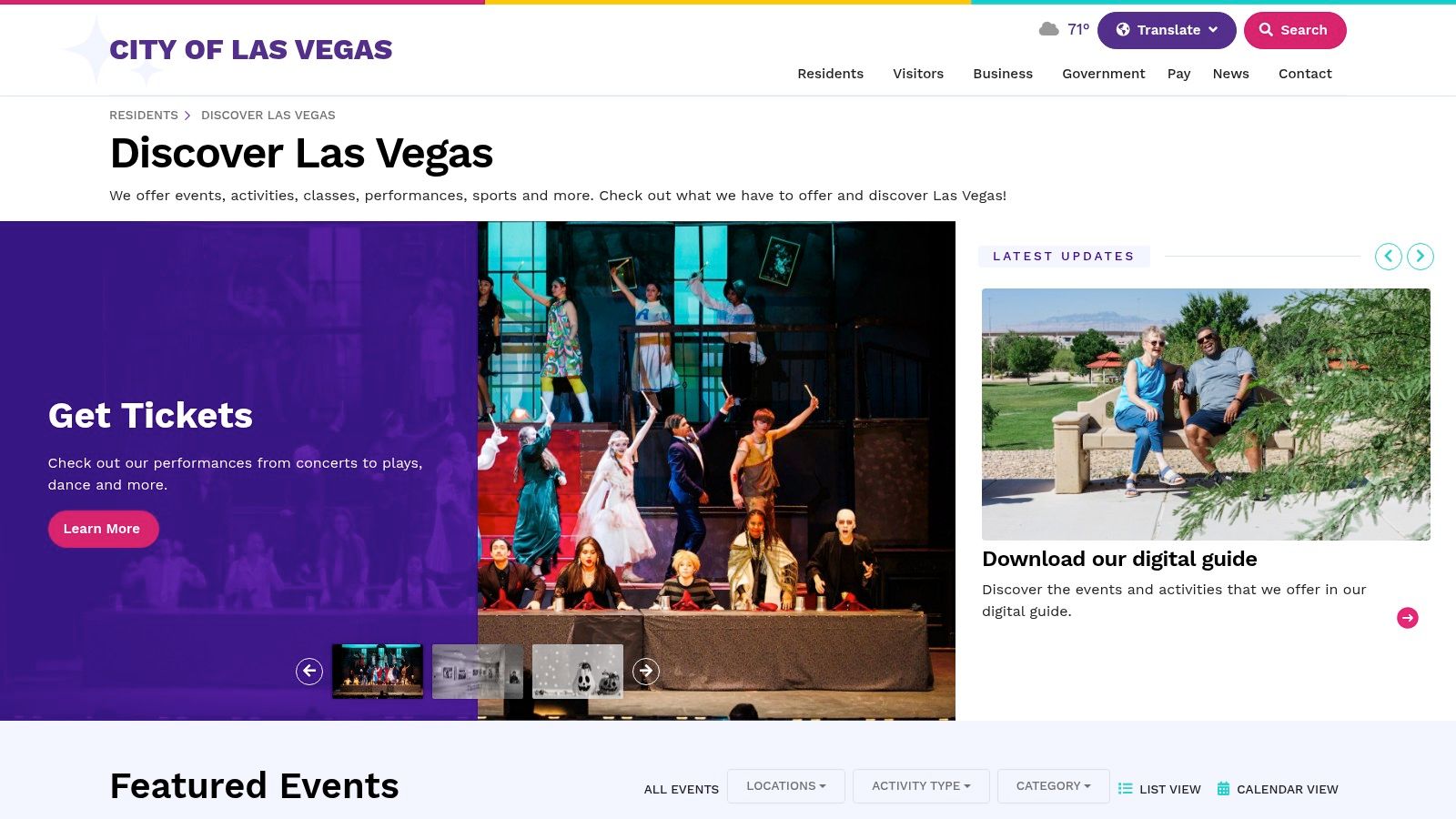Image resolution: width=1456 pixels, height=819 pixels.
Task: Click the Search button
Action: point(1295,30)
